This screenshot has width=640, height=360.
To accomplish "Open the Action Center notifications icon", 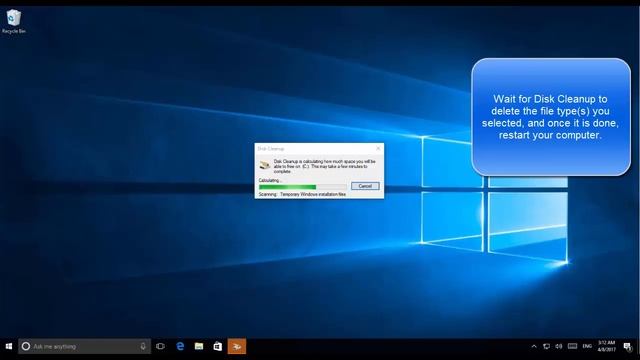I will point(628,347).
